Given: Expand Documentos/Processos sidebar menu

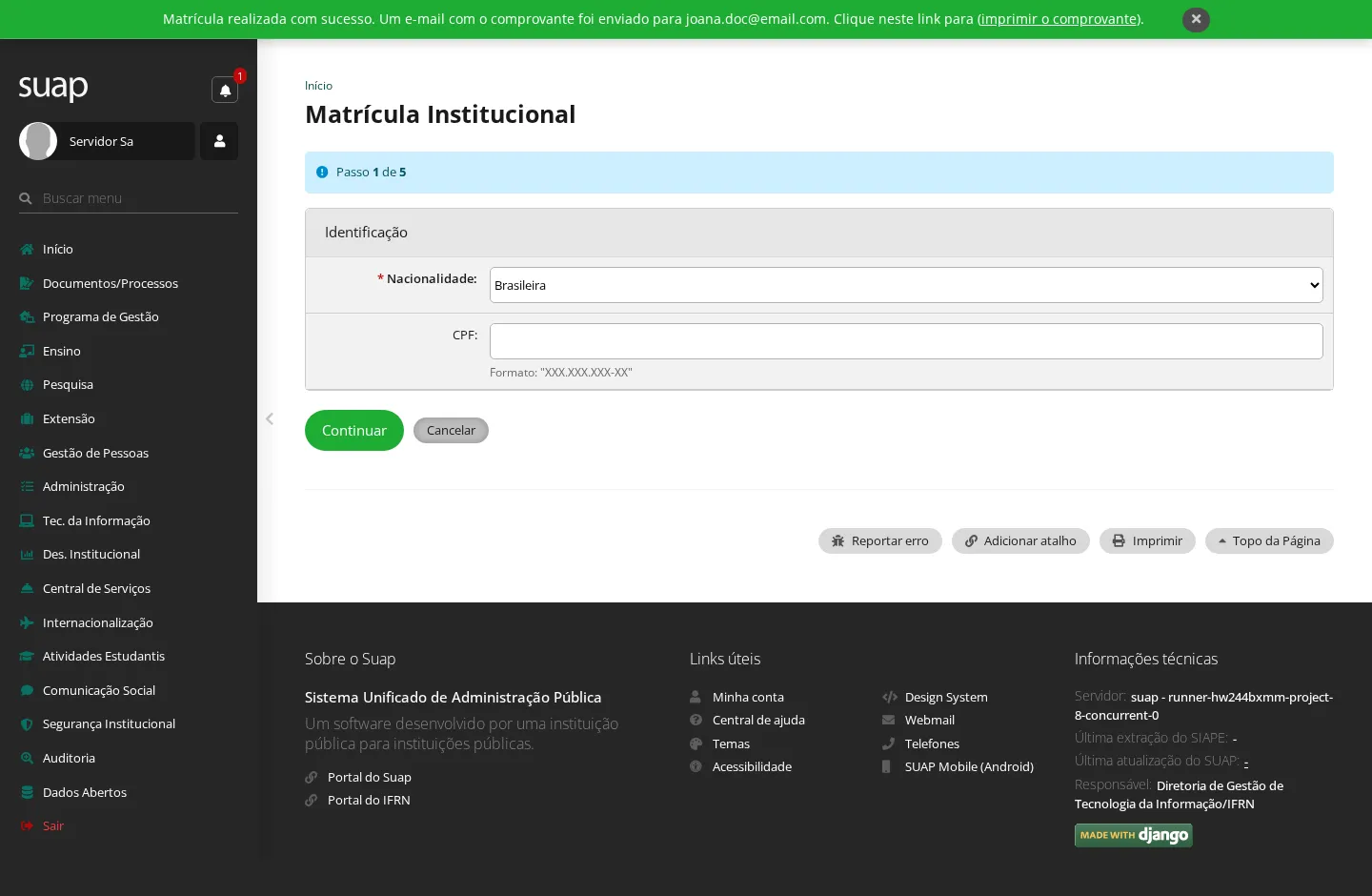Looking at the screenshot, I should click(129, 283).
